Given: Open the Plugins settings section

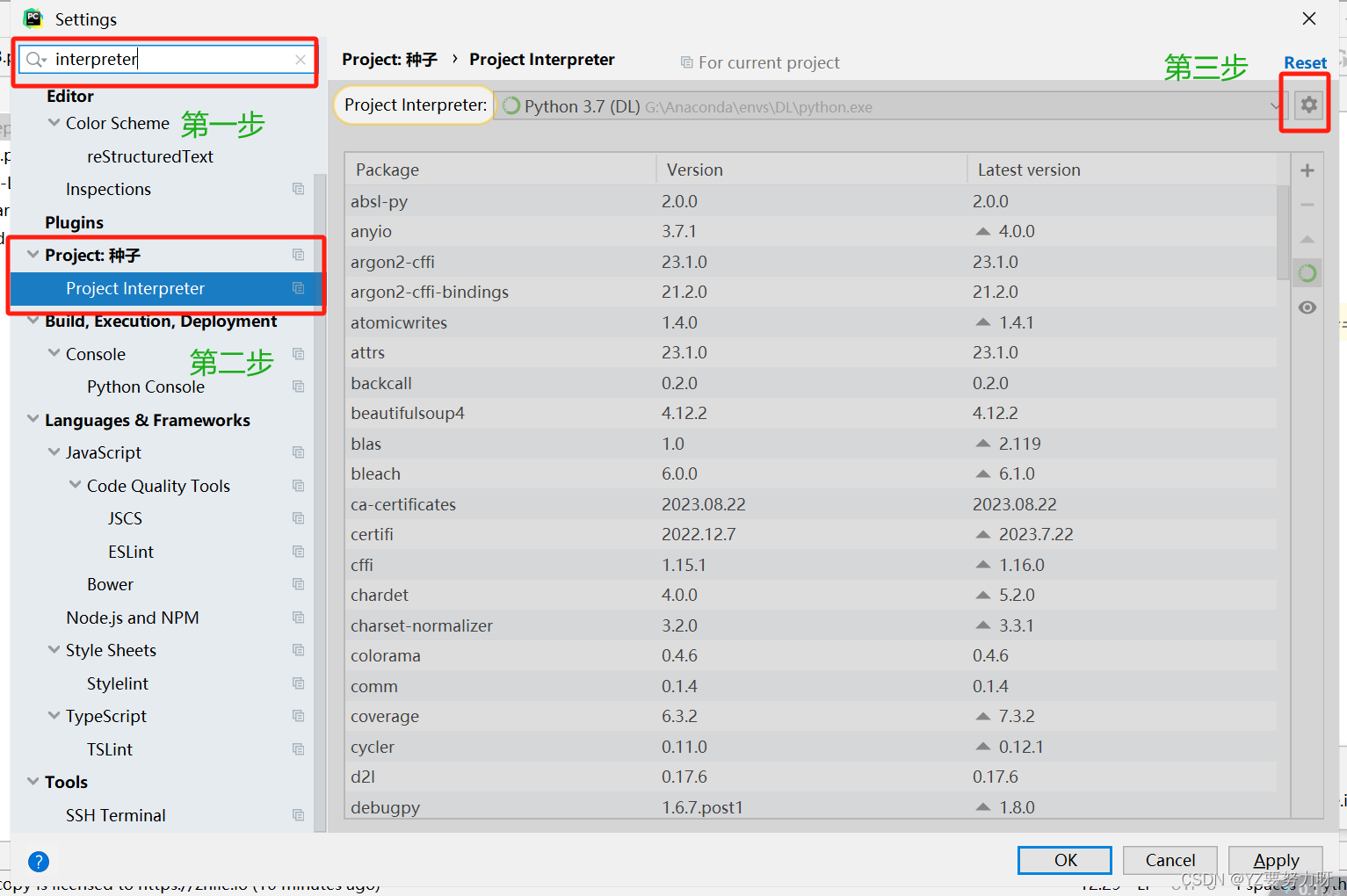Looking at the screenshot, I should pos(75,222).
